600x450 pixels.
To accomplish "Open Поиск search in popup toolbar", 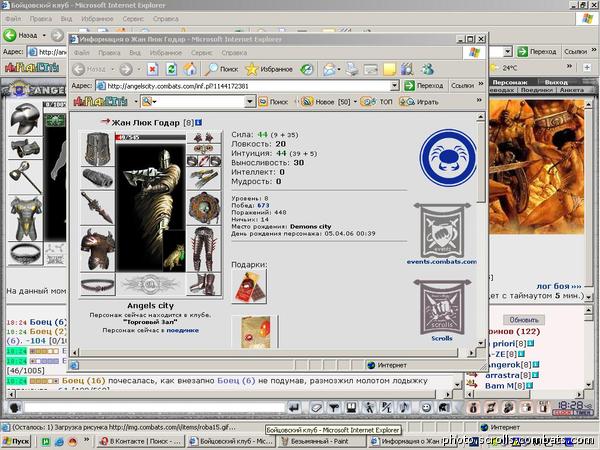I will [221, 69].
